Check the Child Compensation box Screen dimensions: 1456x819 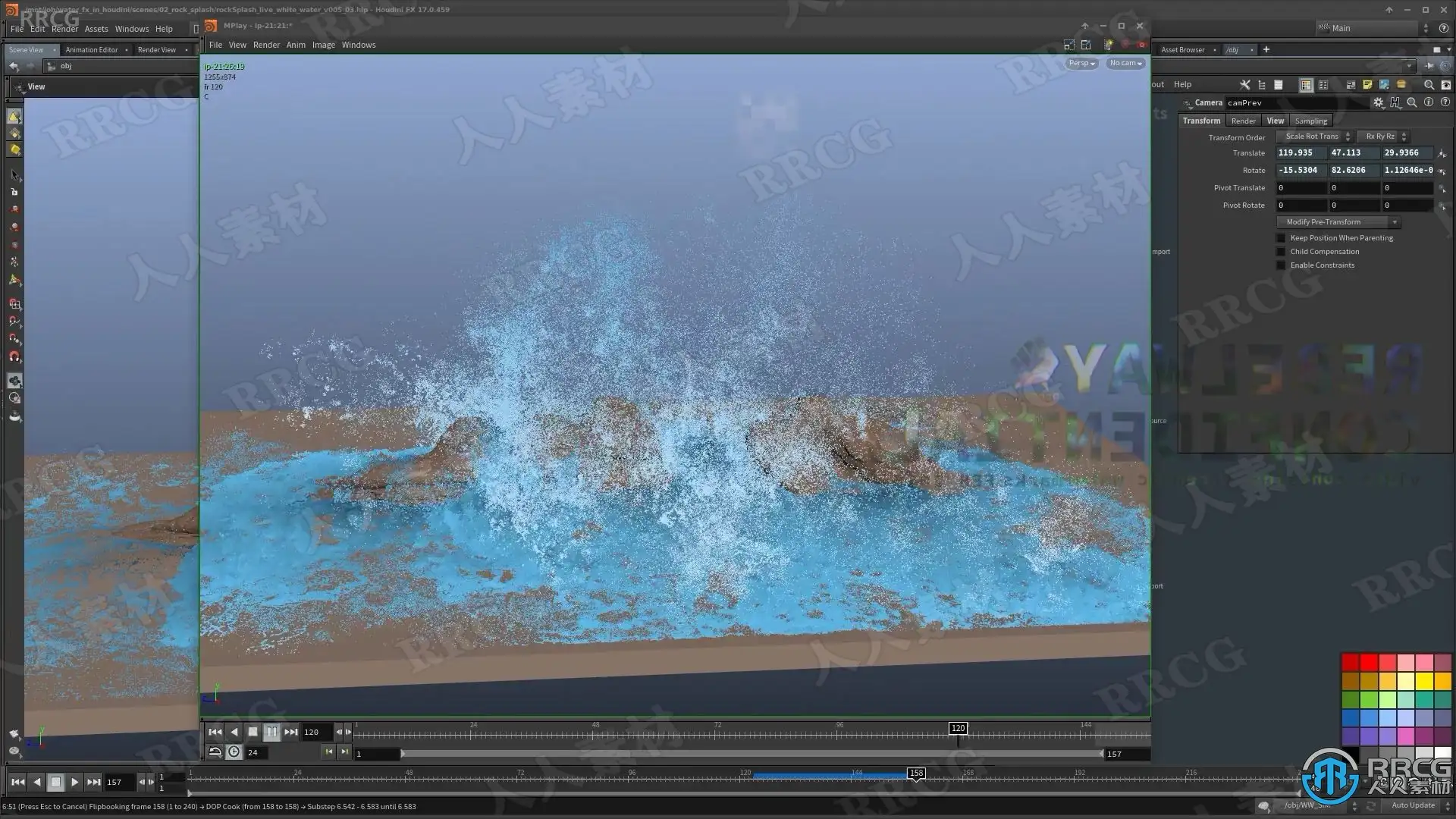coord(1282,252)
